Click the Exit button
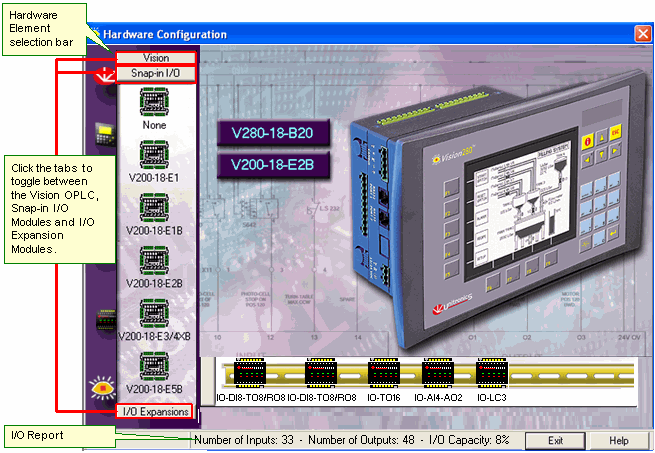 point(555,441)
